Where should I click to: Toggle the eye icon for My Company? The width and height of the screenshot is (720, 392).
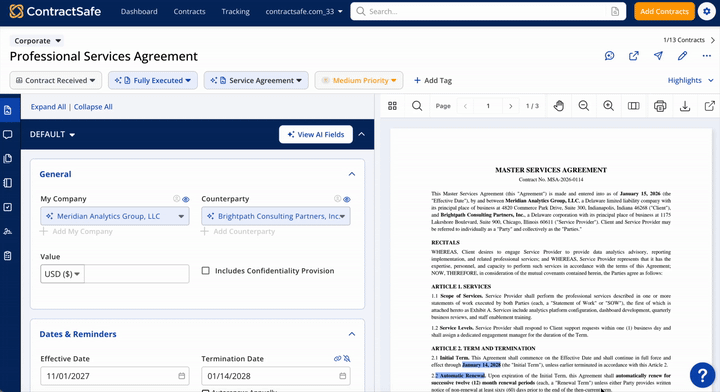186,199
